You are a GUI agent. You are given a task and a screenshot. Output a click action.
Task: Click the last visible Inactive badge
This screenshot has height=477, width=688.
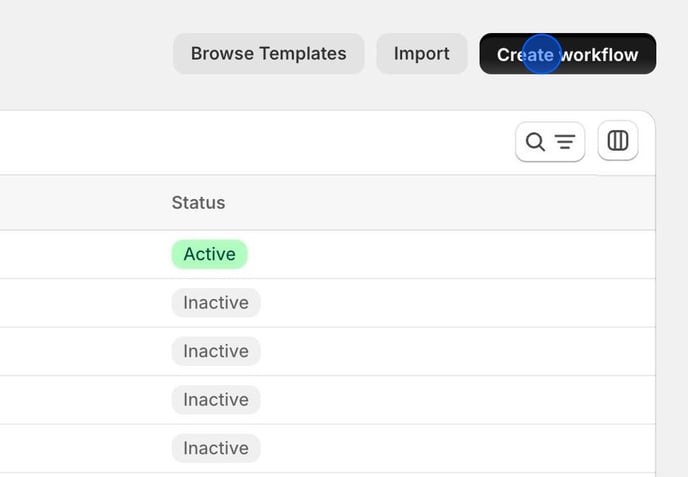point(216,448)
